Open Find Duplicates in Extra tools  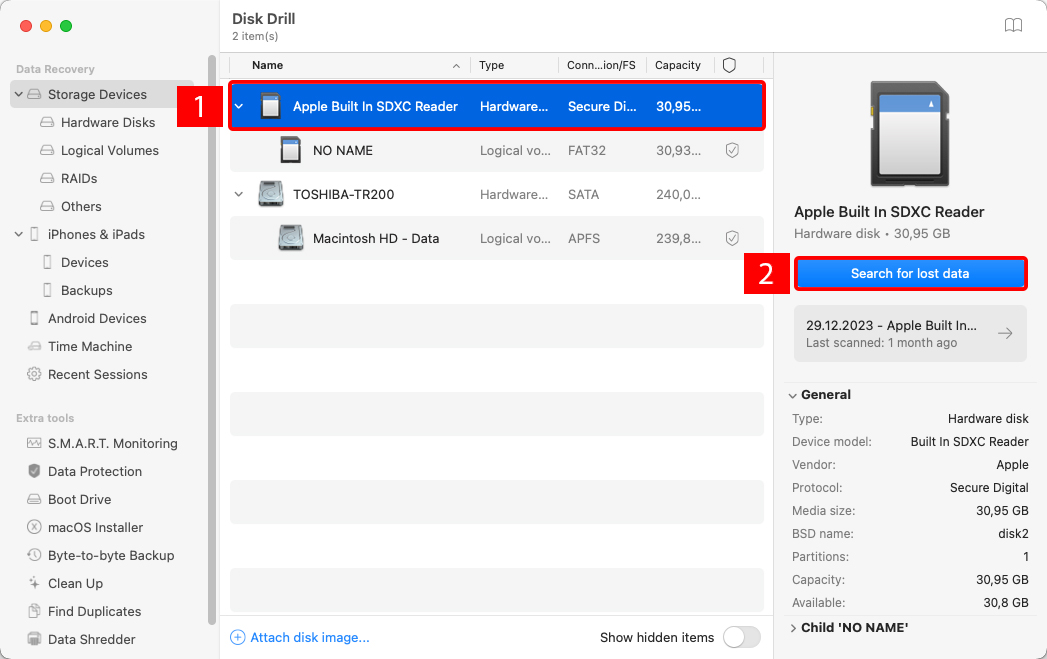click(x=95, y=612)
